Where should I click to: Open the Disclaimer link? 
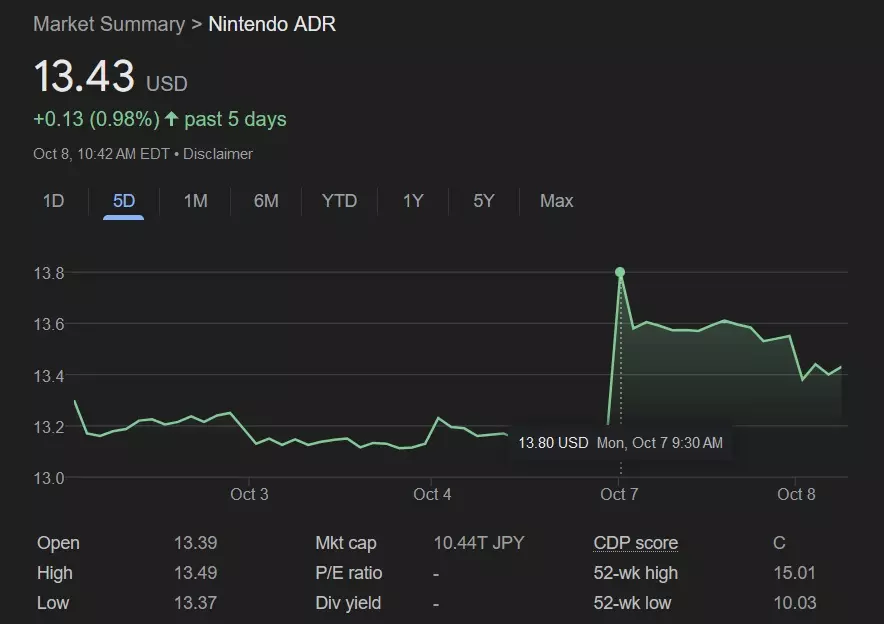tap(218, 154)
